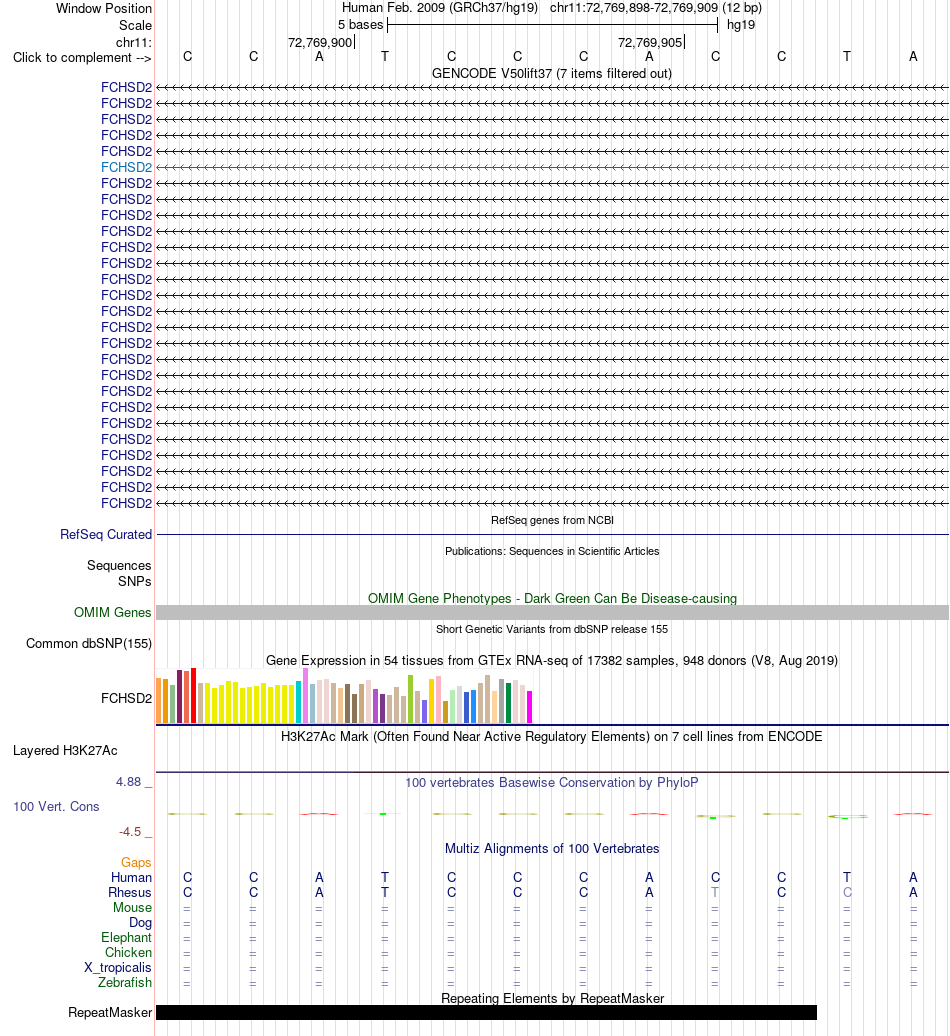Click the "SNPs" track label
This screenshot has height=1036, width=950.
[135, 581]
